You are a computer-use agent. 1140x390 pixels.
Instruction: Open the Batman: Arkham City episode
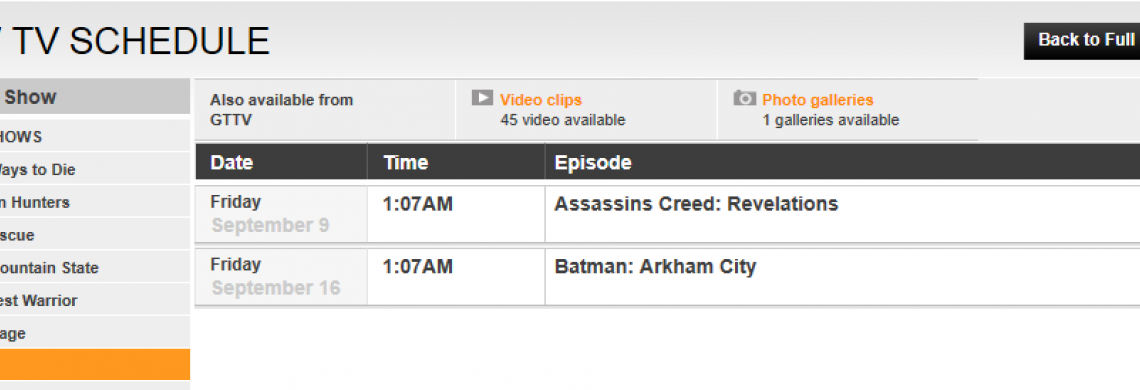pyautogui.click(x=655, y=267)
